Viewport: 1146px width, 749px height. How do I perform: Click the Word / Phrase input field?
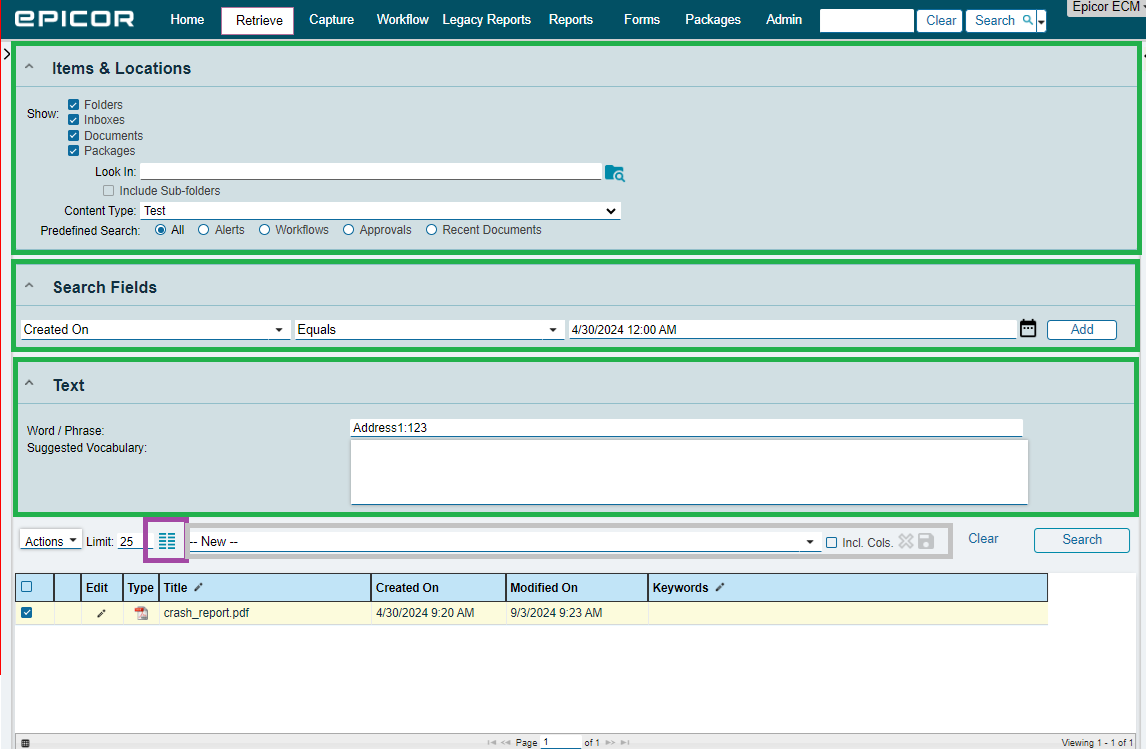pyautogui.click(x=686, y=428)
